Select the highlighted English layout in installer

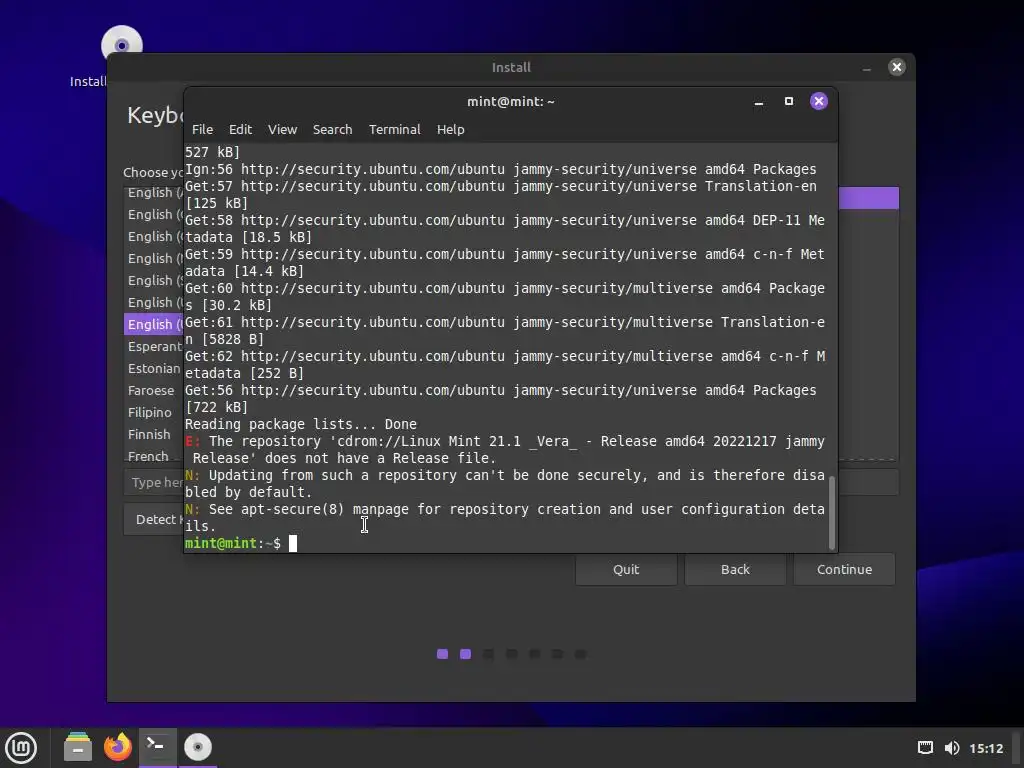point(154,324)
